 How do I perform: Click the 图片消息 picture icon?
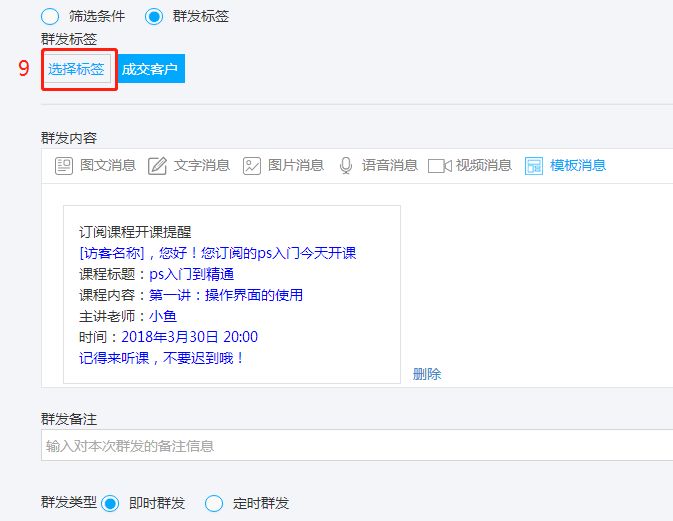[x=252, y=166]
